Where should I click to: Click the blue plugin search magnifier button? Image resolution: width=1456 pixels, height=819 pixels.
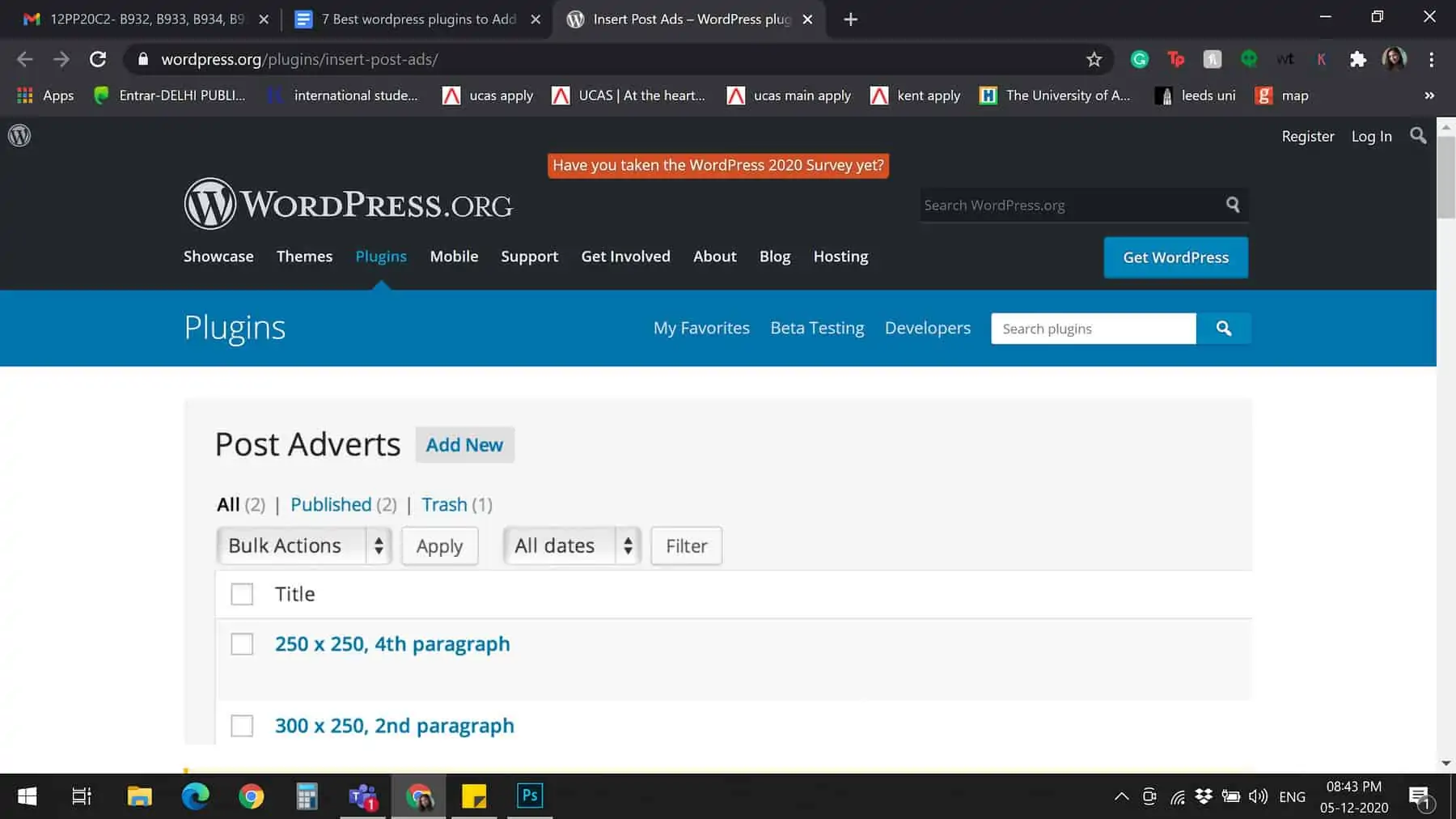pyautogui.click(x=1224, y=329)
